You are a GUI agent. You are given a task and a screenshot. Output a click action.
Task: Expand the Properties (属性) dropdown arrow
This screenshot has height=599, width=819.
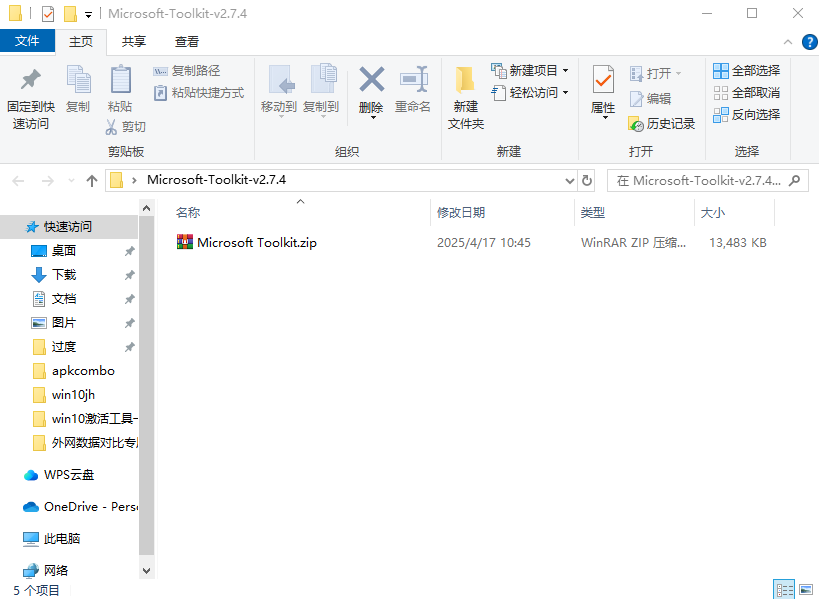point(604,118)
